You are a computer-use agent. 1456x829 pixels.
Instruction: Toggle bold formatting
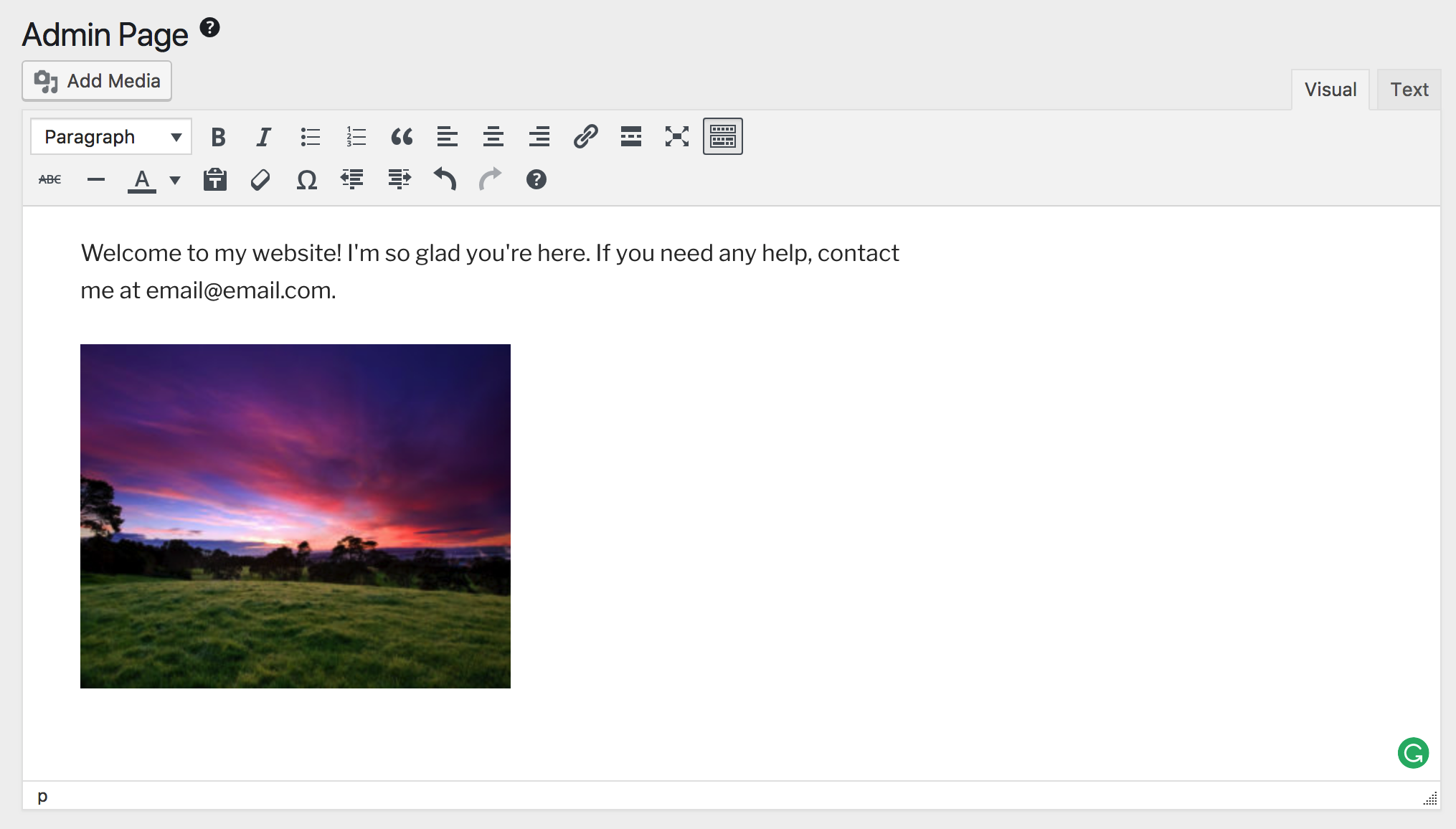pos(218,137)
